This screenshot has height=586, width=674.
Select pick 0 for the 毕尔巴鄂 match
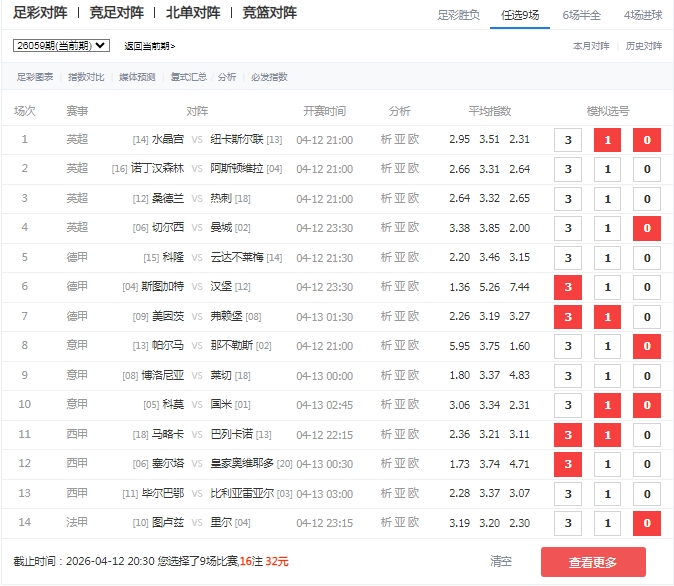coord(646,494)
